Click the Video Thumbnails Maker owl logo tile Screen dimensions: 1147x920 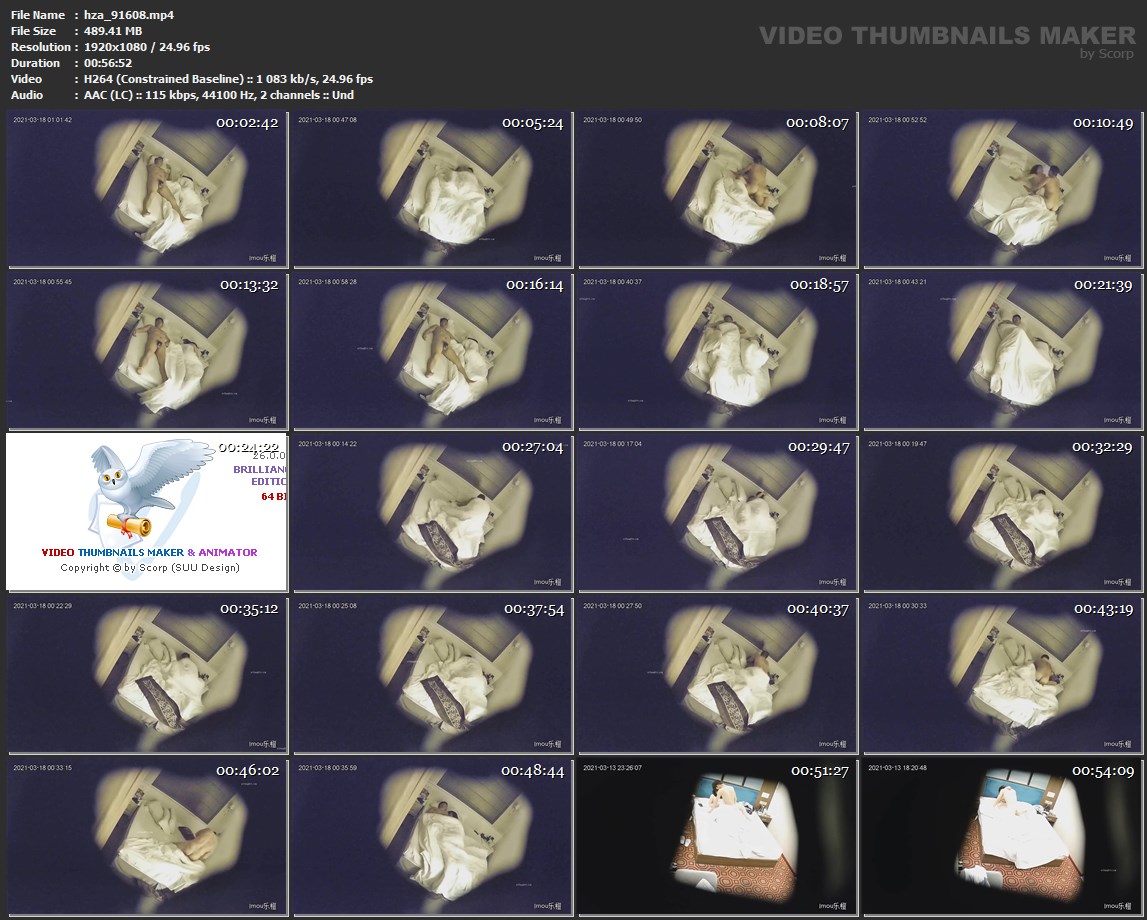[x=147, y=512]
